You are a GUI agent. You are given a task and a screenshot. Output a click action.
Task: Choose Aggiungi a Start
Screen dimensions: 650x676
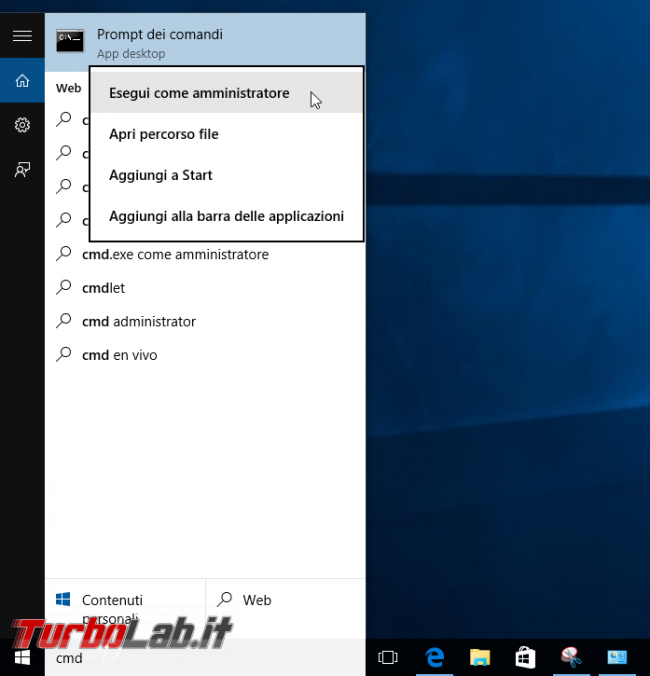[x=226, y=175]
